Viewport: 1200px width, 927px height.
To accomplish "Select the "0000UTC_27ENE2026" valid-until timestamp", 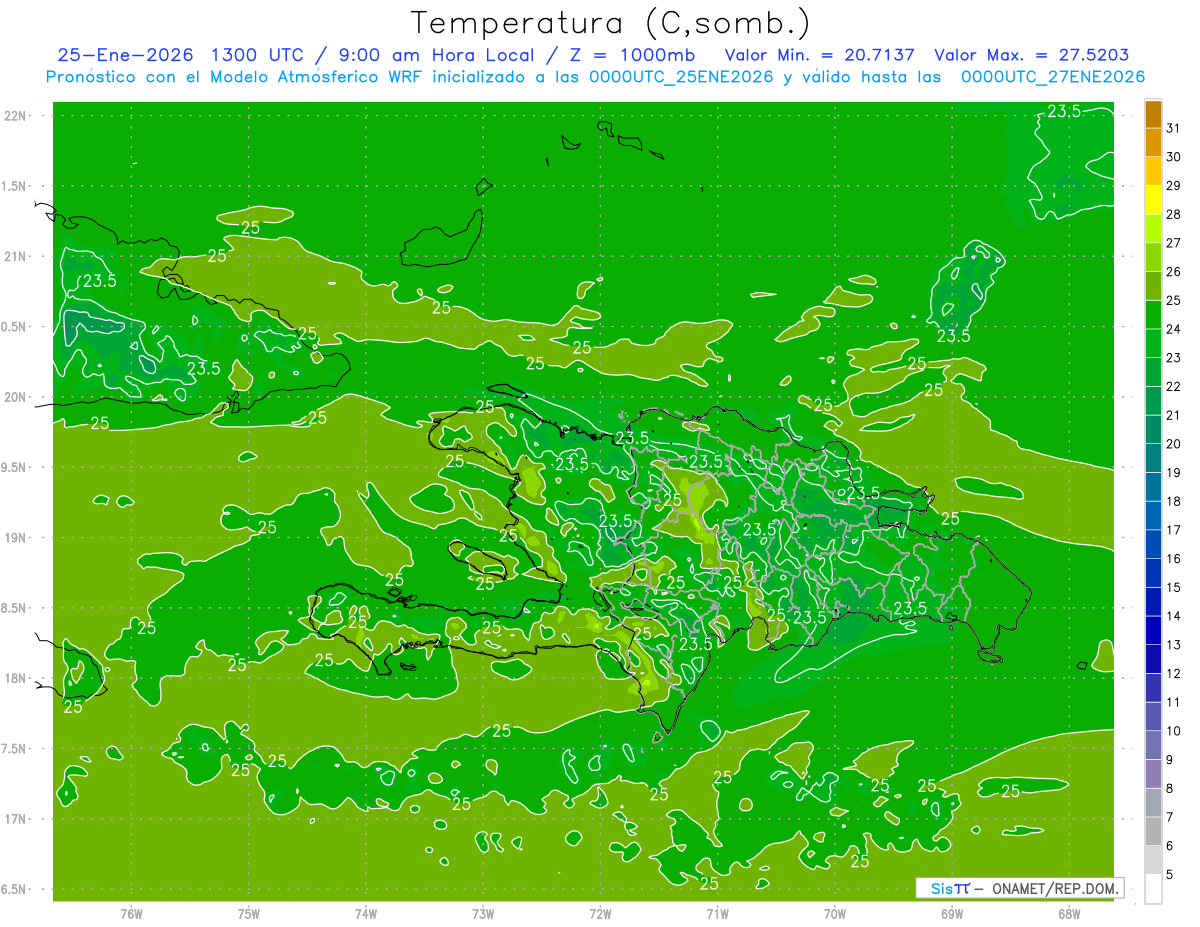I will (x=1052, y=77).
